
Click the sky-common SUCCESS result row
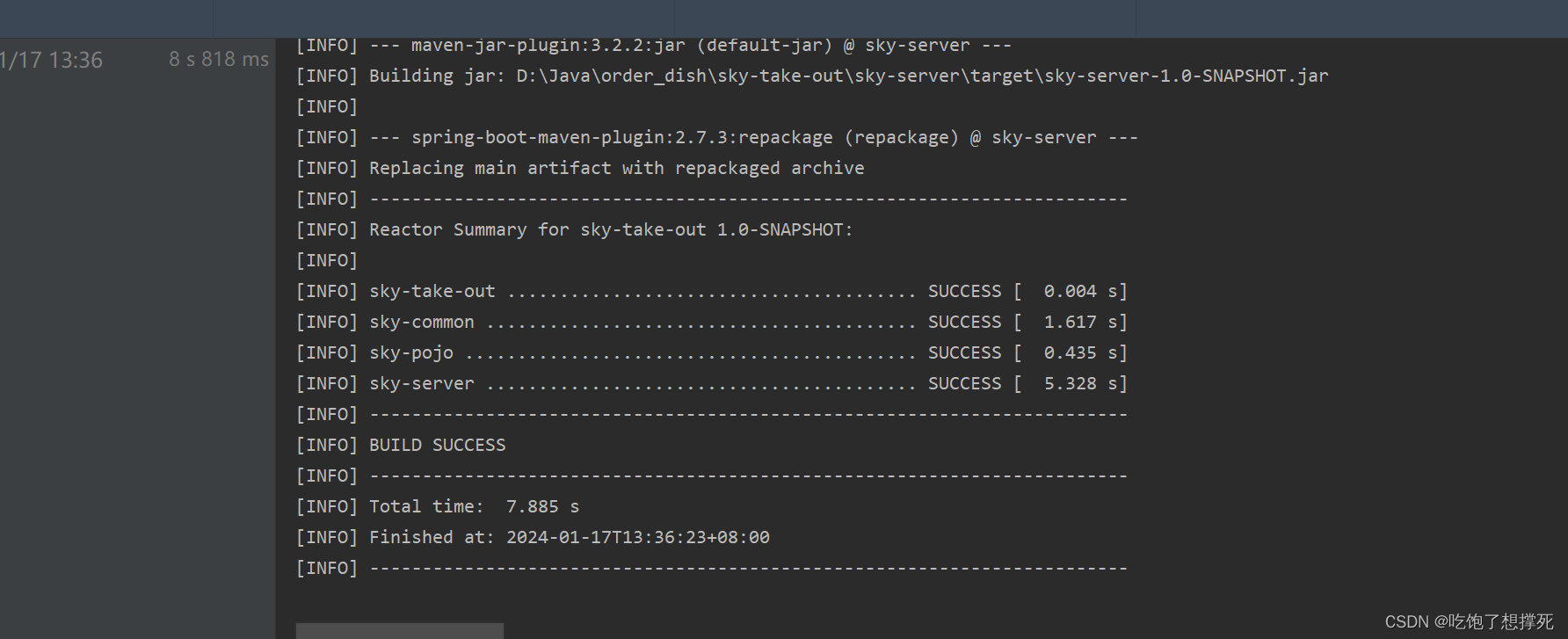pos(710,322)
